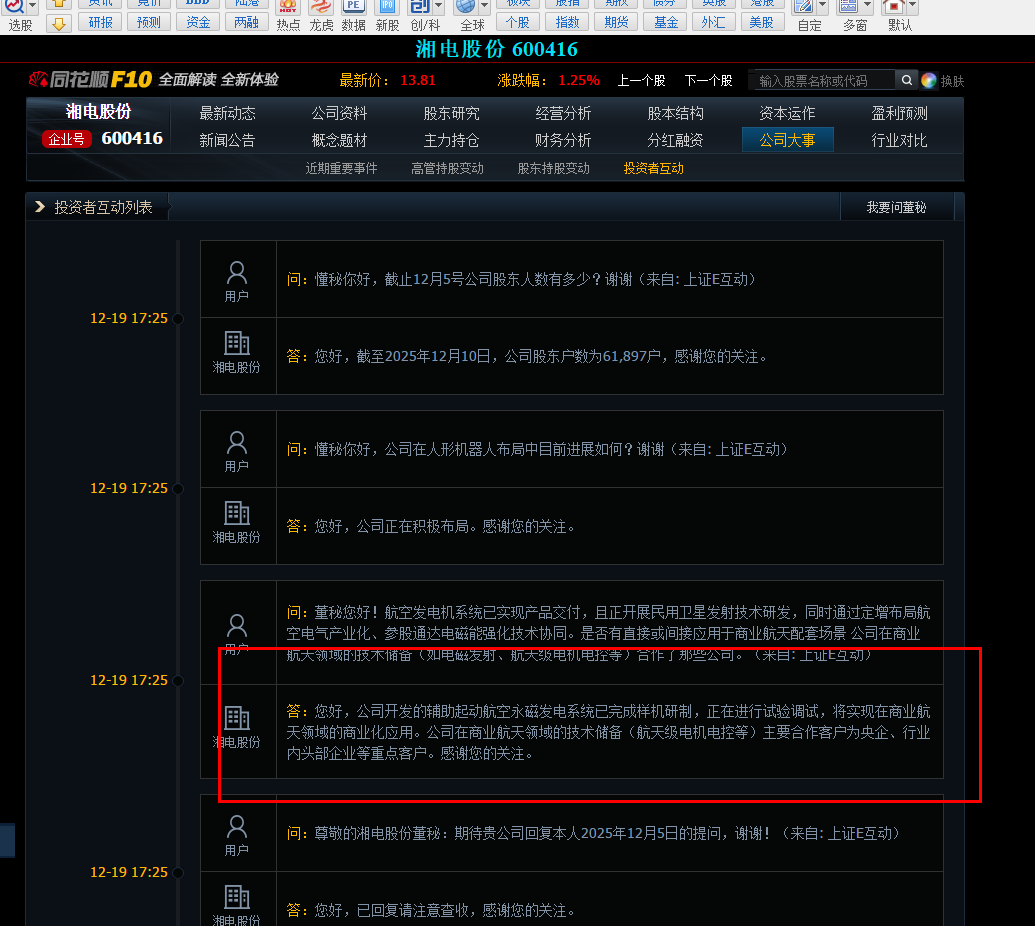Click the 期货 toolbar button
1035x926 pixels.
617,22
